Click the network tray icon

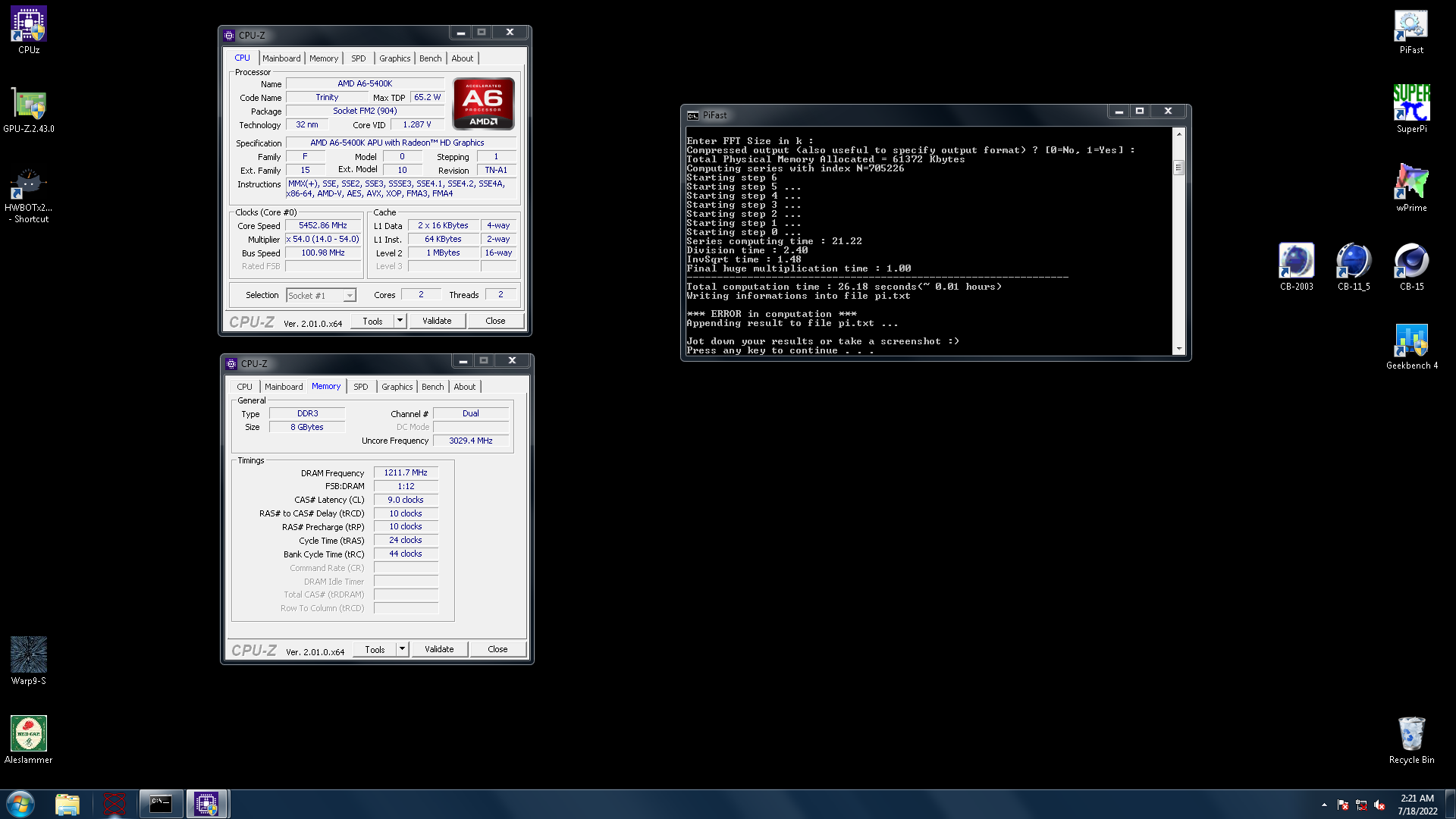pos(1361,805)
